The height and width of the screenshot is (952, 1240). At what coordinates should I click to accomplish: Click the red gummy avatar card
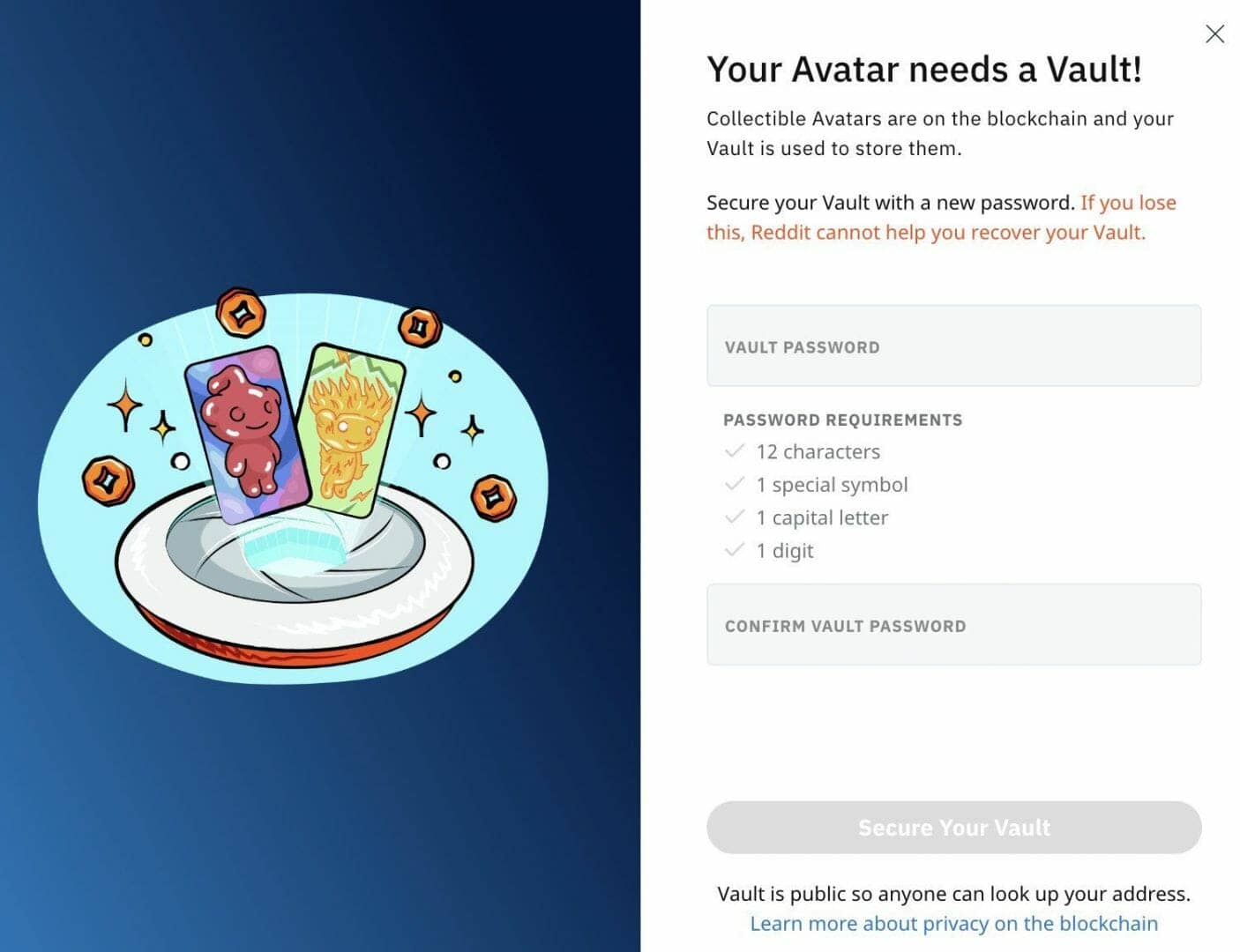tap(246, 433)
